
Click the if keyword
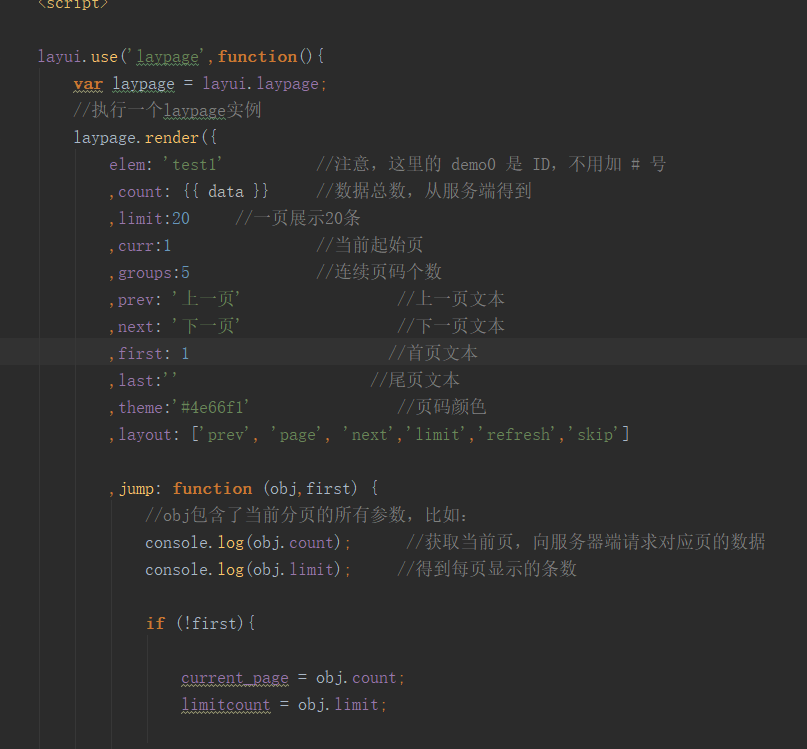(x=155, y=623)
